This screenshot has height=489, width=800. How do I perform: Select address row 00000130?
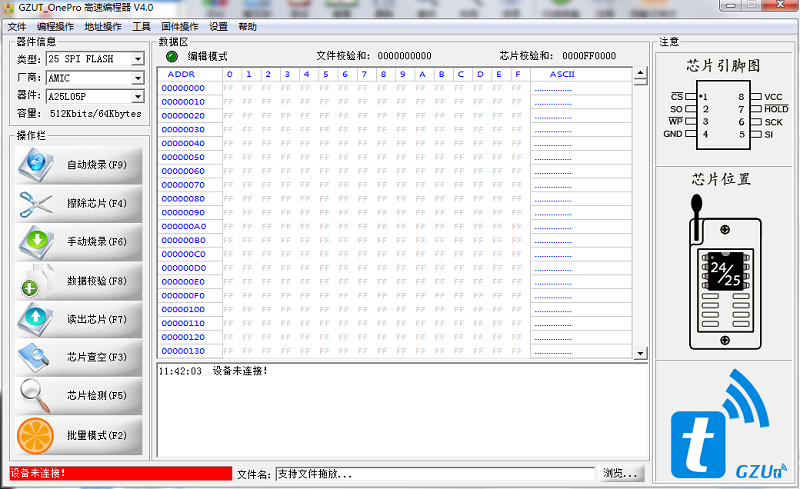[183, 351]
